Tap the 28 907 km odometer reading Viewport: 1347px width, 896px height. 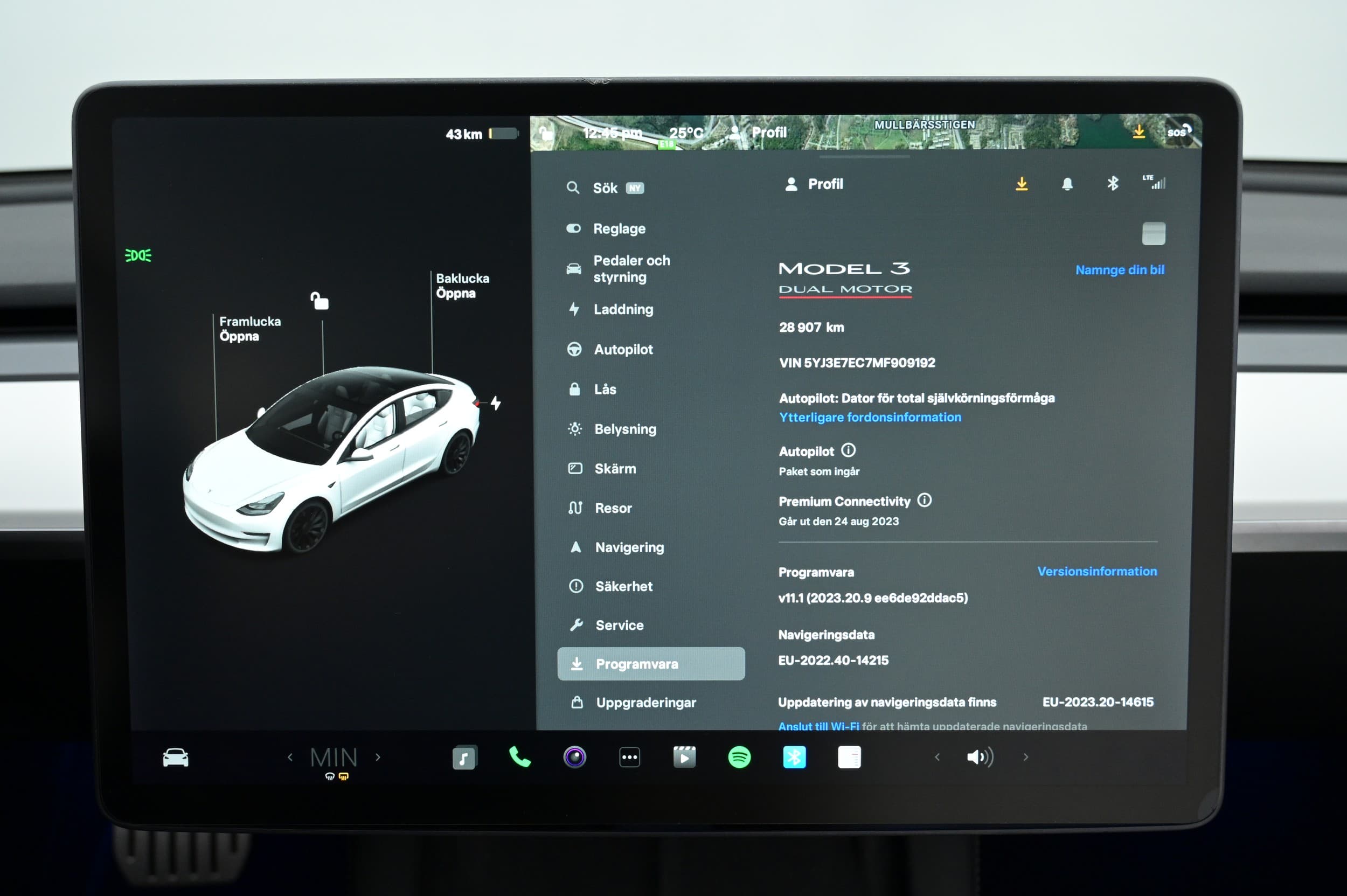pos(811,327)
